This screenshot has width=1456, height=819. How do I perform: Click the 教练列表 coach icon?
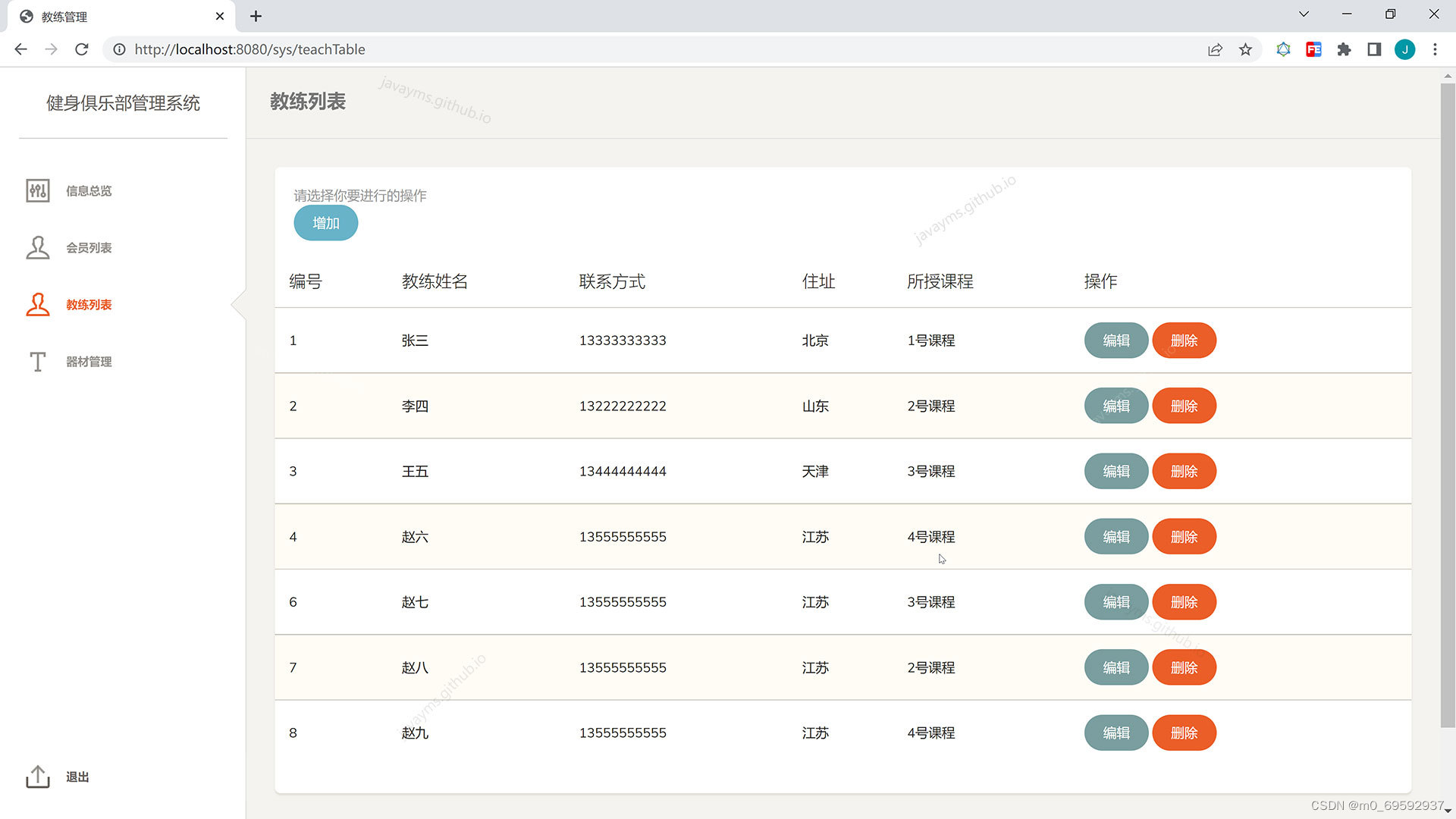[x=38, y=304]
